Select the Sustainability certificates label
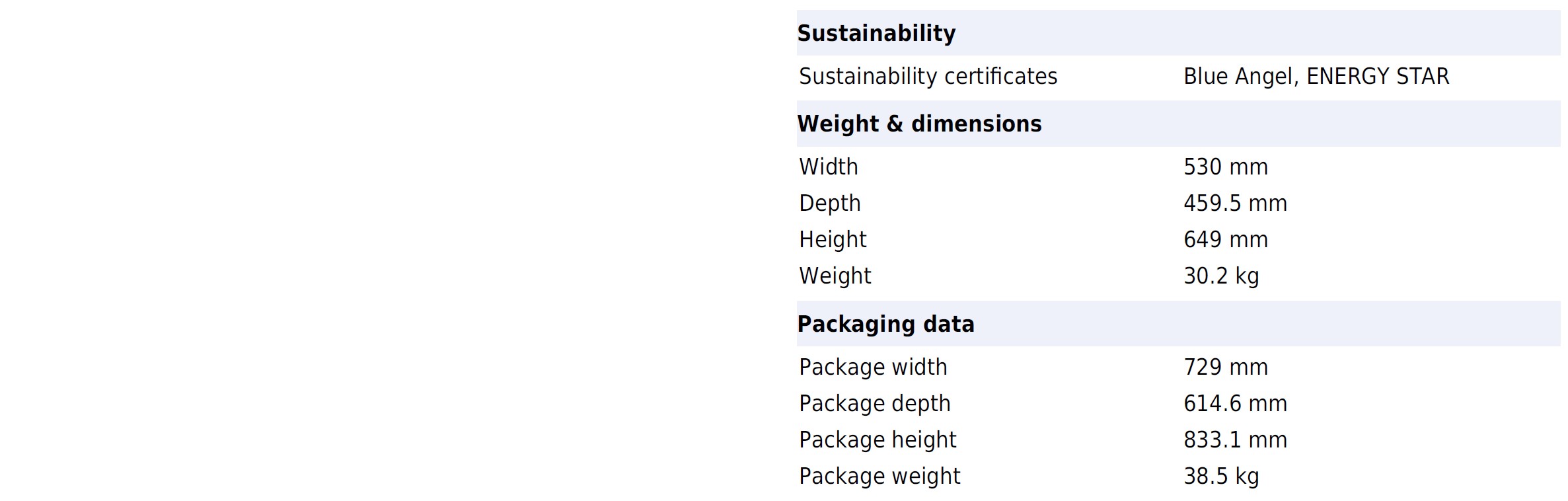The image size is (1568, 501). [928, 77]
